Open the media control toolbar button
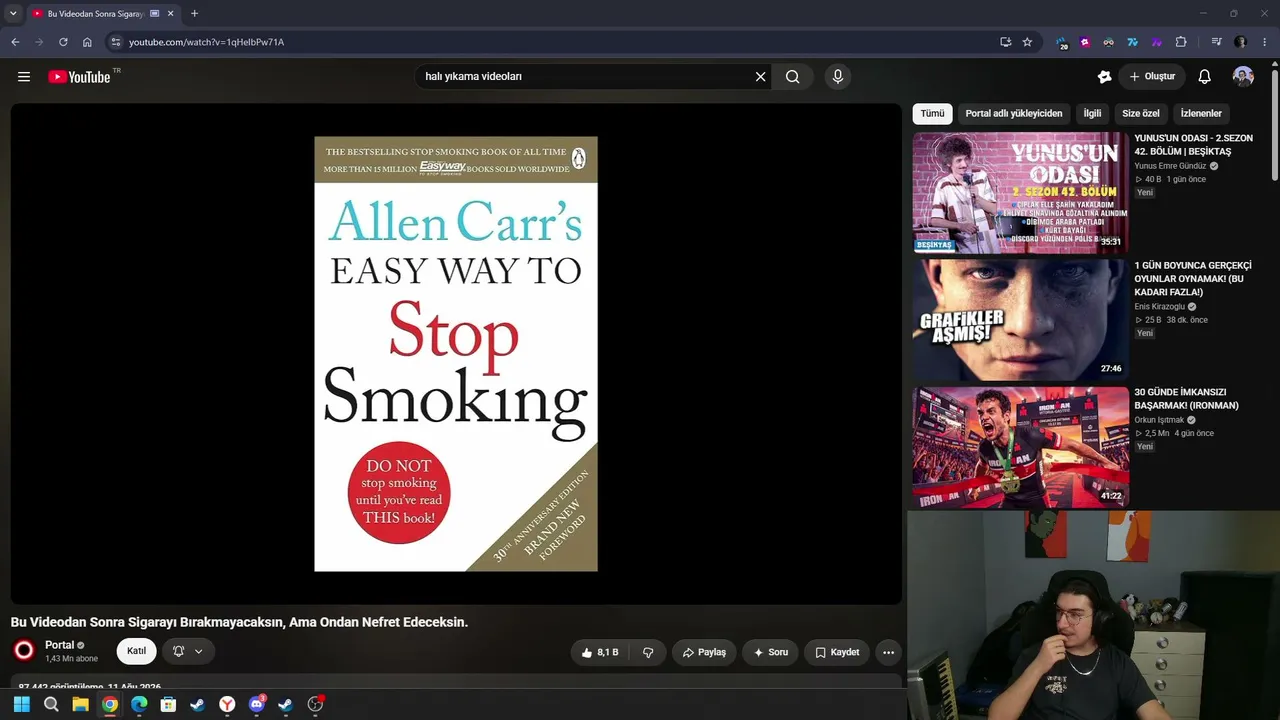The image size is (1280, 720). pos(1216,42)
